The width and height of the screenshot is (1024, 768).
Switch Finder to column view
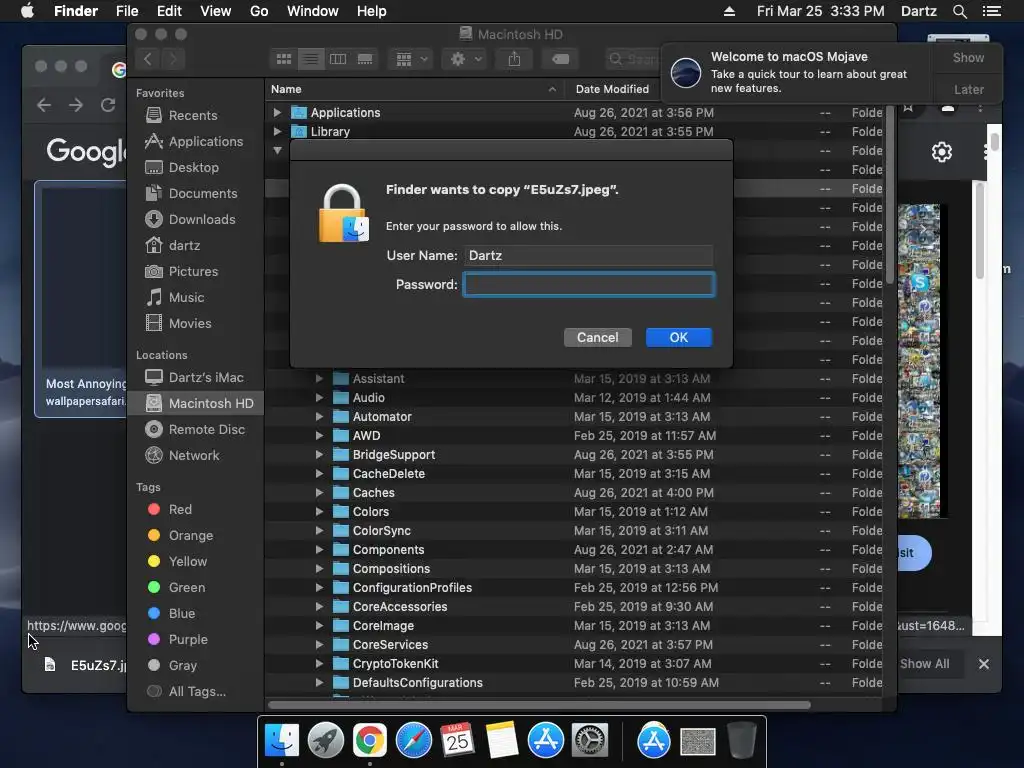click(338, 59)
